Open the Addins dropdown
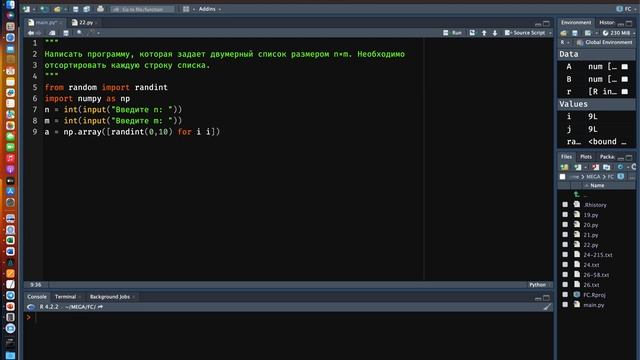This screenshot has height=360, width=640. pyautogui.click(x=210, y=9)
